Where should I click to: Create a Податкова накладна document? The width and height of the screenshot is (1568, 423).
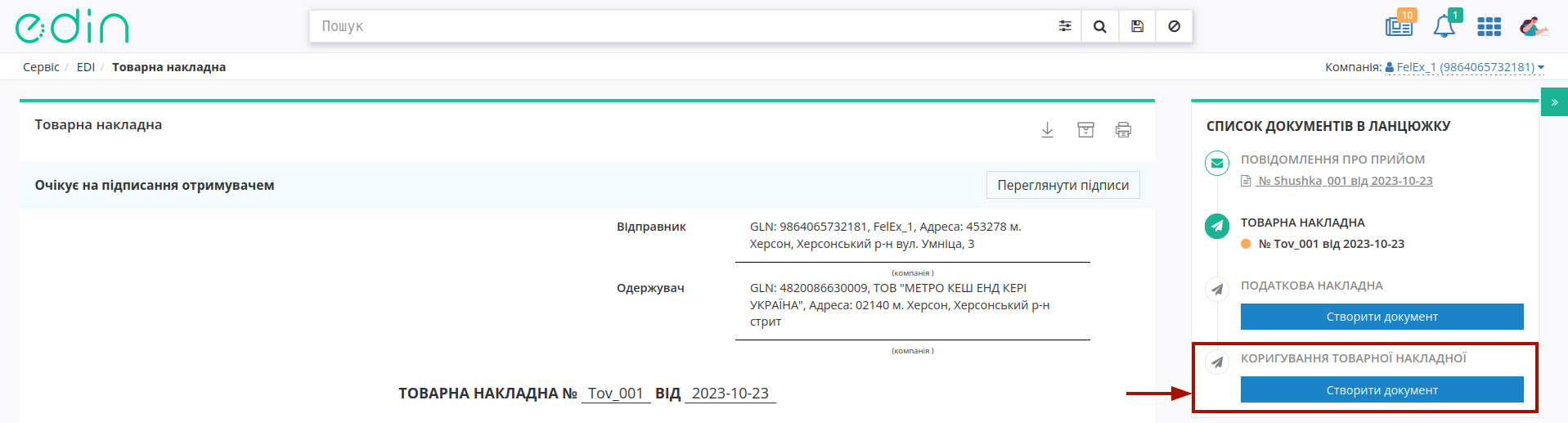pos(1382,317)
